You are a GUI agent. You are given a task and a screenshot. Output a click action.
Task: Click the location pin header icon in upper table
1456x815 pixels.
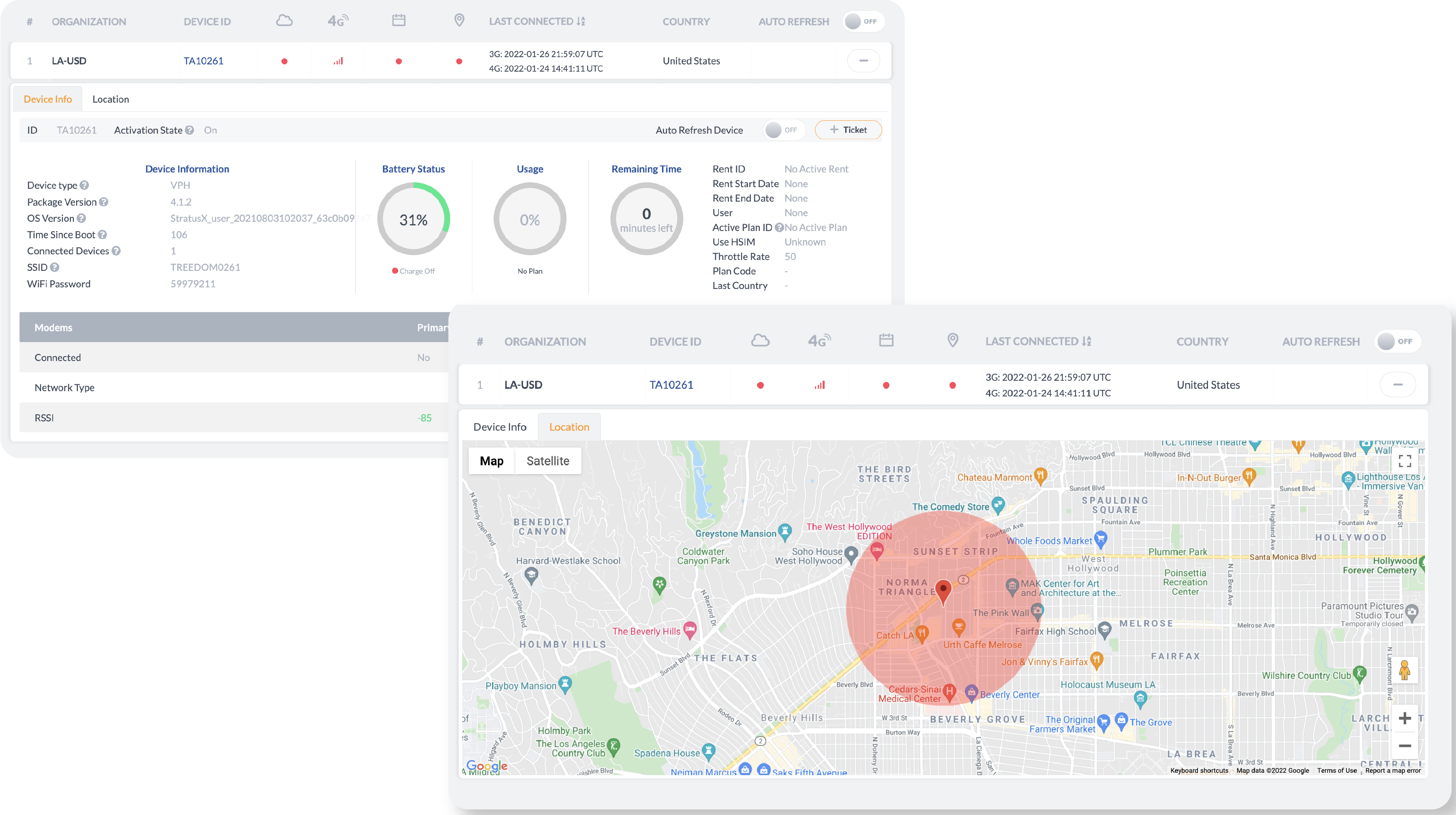[x=459, y=21]
